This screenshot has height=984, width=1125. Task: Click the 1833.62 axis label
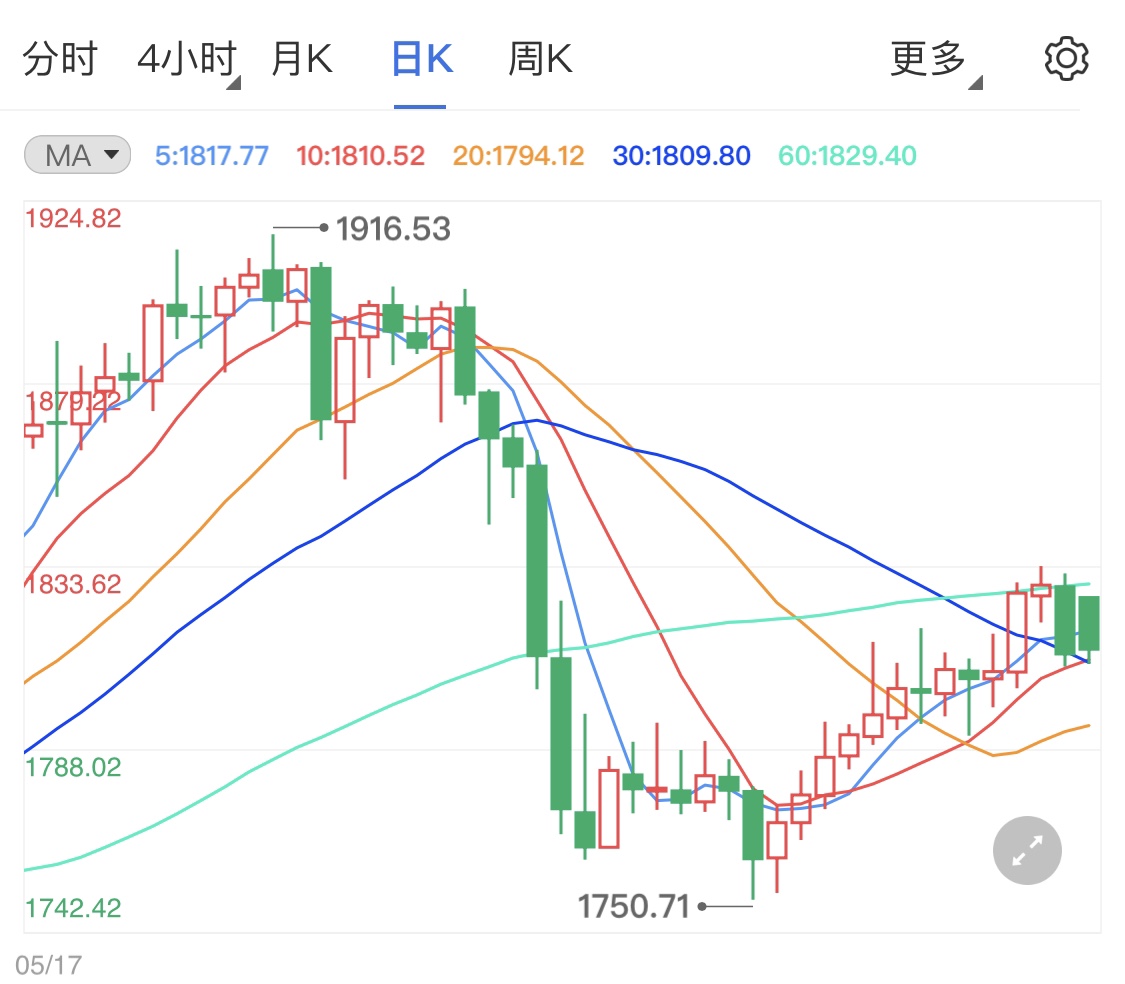click(x=73, y=584)
